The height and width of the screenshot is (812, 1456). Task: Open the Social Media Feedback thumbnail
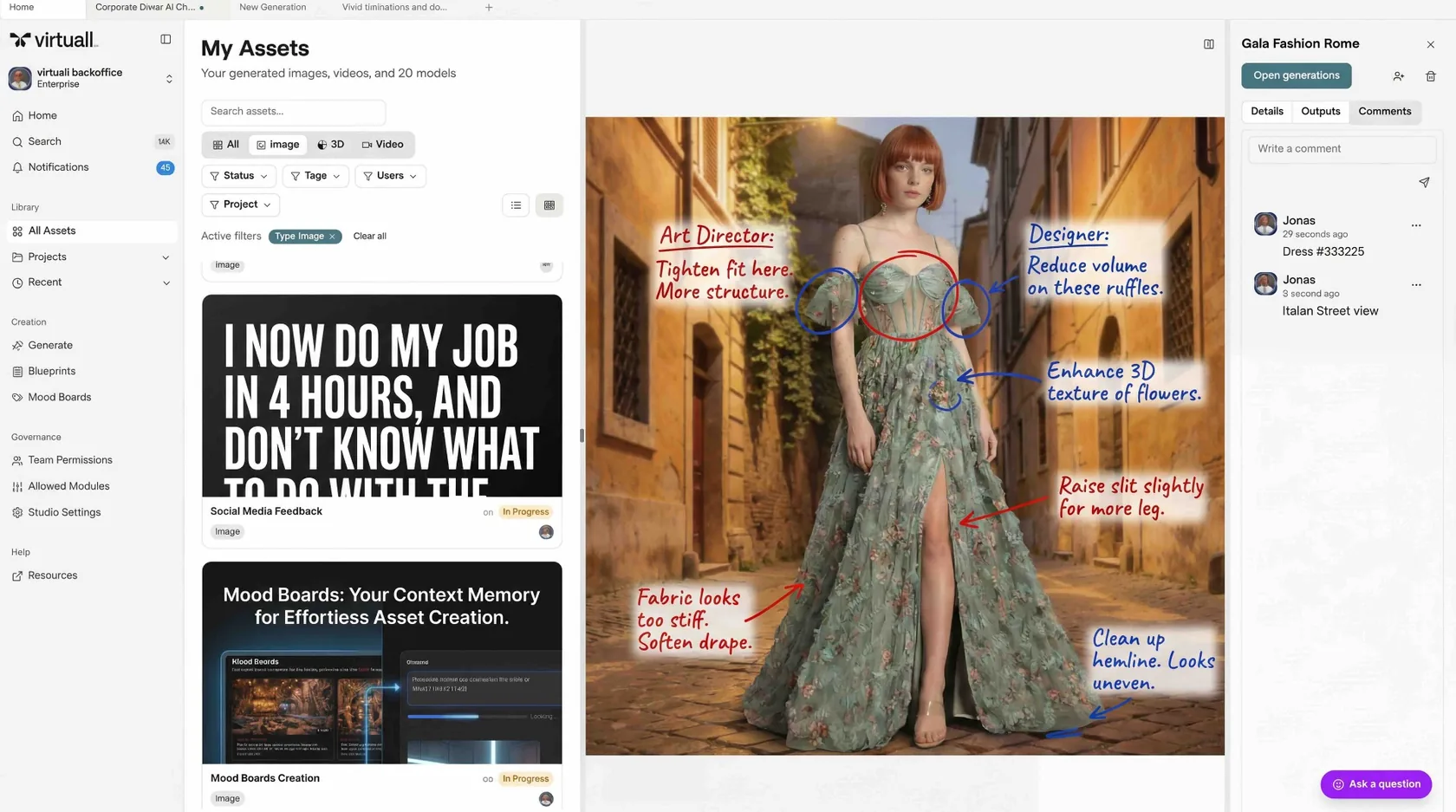[x=382, y=395]
